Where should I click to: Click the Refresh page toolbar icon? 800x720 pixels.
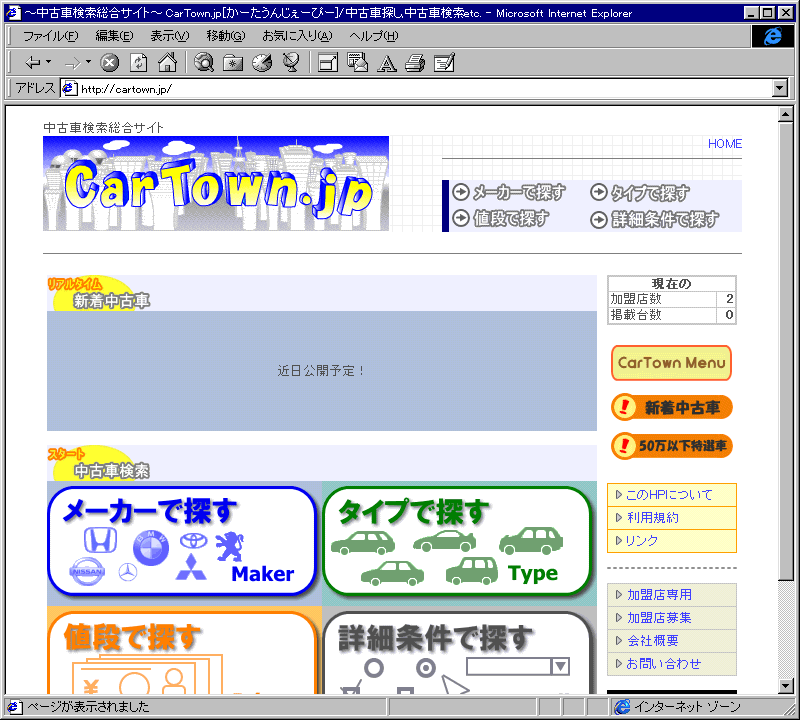[139, 63]
